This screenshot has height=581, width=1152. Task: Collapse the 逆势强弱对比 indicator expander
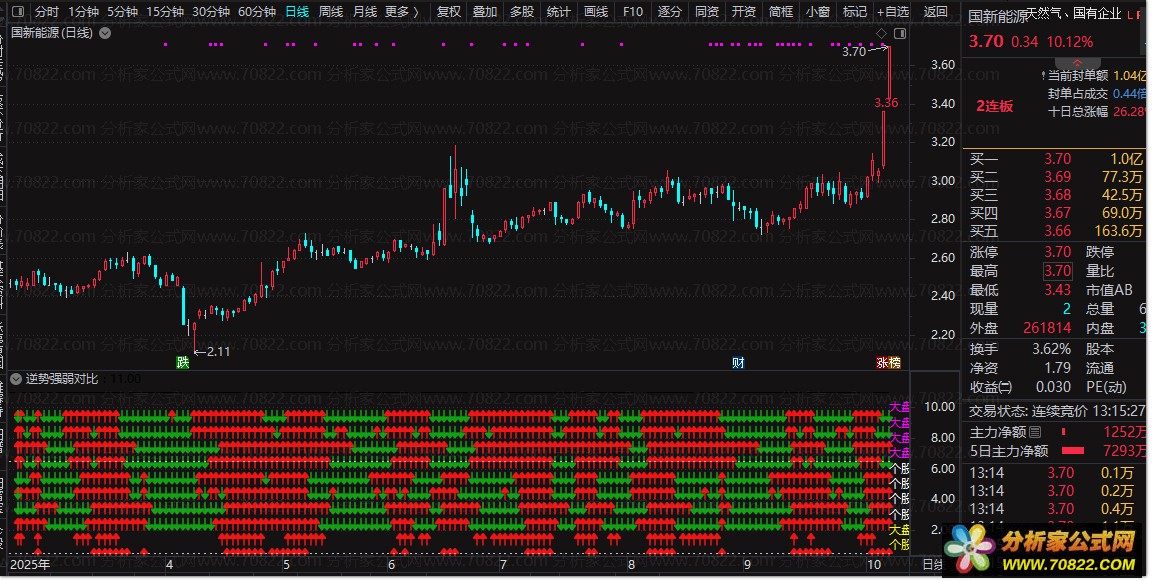pyautogui.click(x=16, y=379)
